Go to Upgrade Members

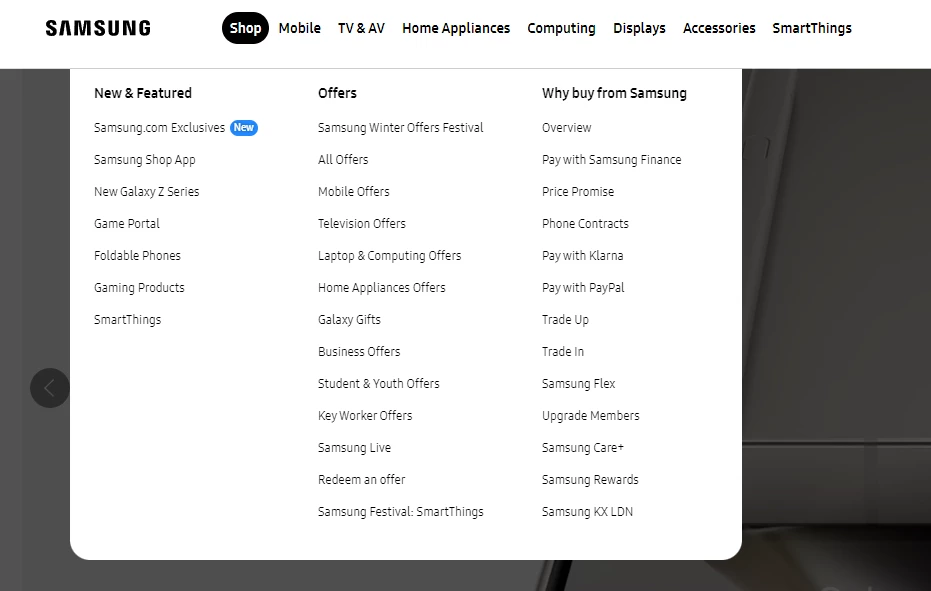click(x=590, y=416)
